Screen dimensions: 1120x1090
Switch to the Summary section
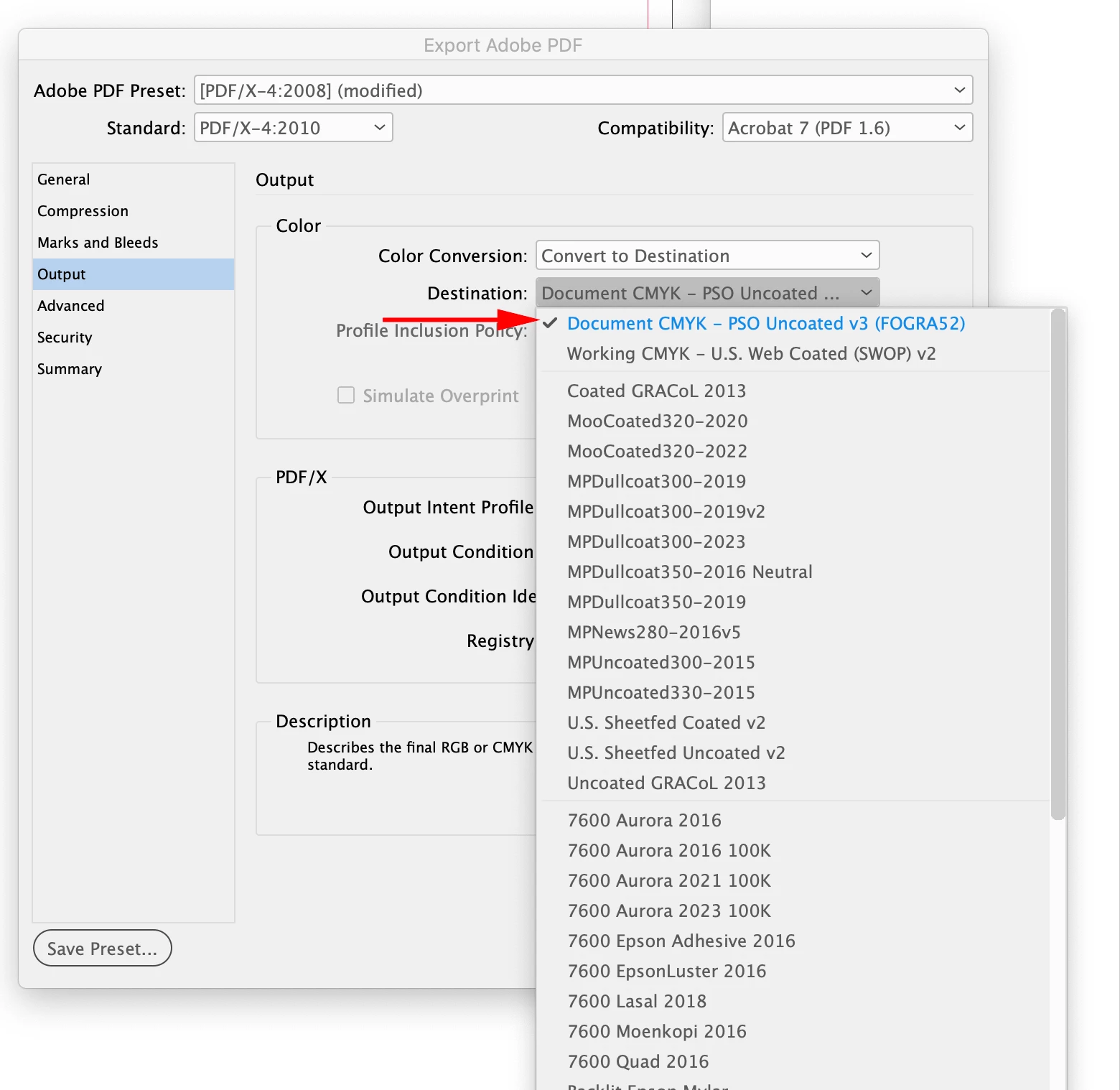(134, 369)
